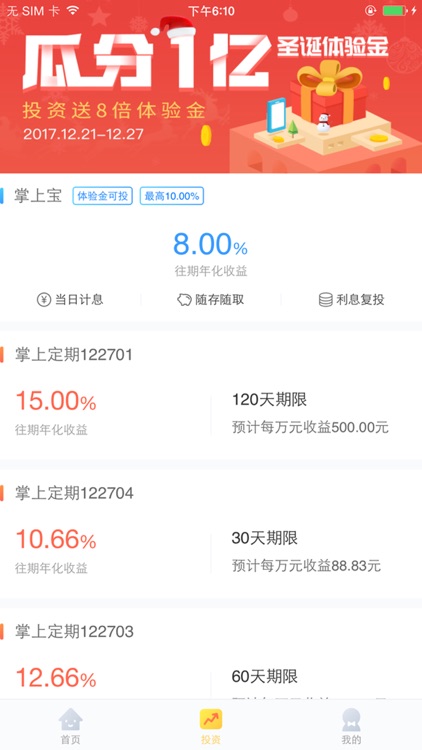422x750 pixels.
Task: Tap the 圣诞体验金 banner heading
Action: tap(333, 49)
